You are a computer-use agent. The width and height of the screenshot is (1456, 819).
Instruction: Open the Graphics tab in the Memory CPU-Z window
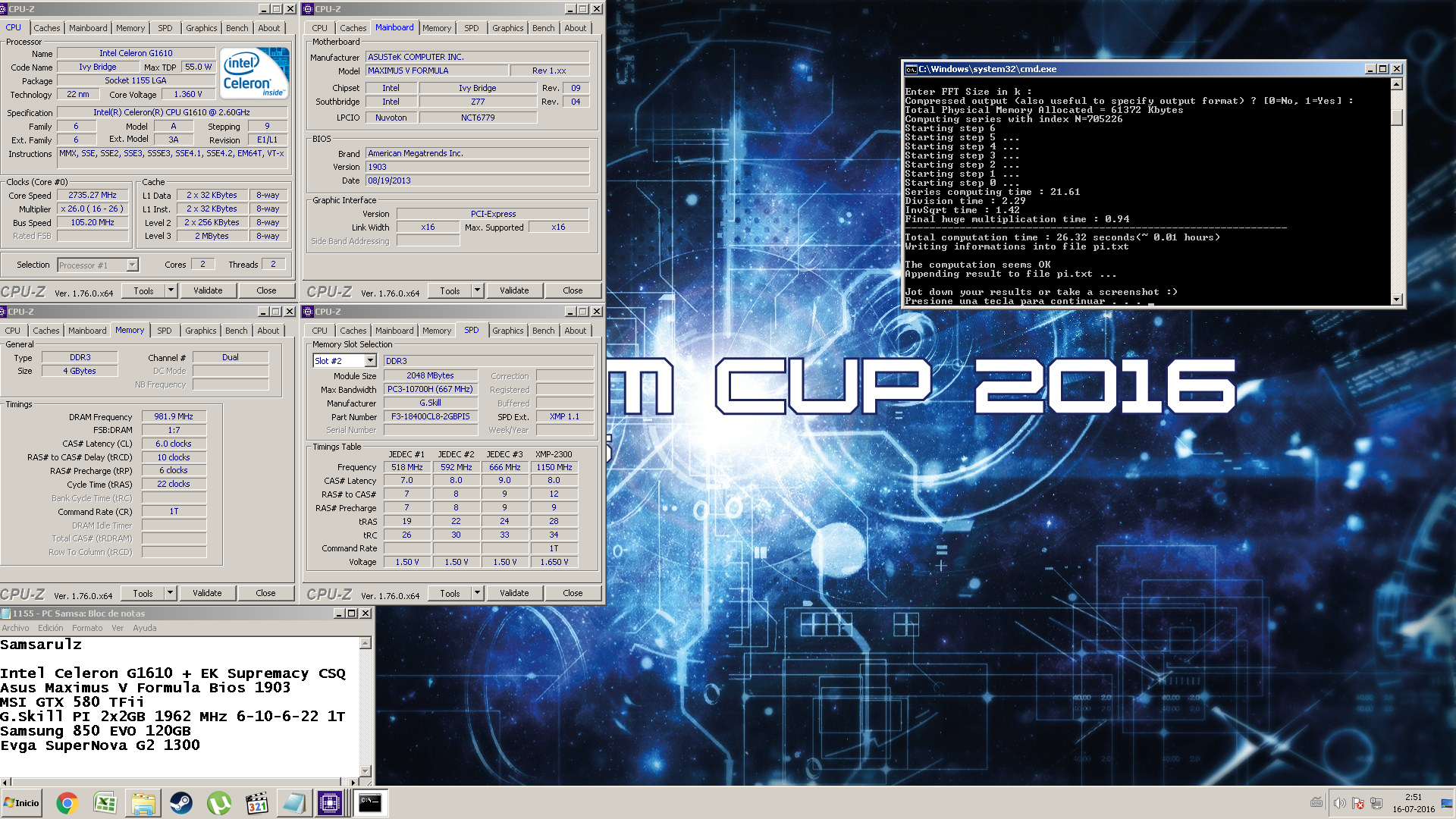[200, 331]
